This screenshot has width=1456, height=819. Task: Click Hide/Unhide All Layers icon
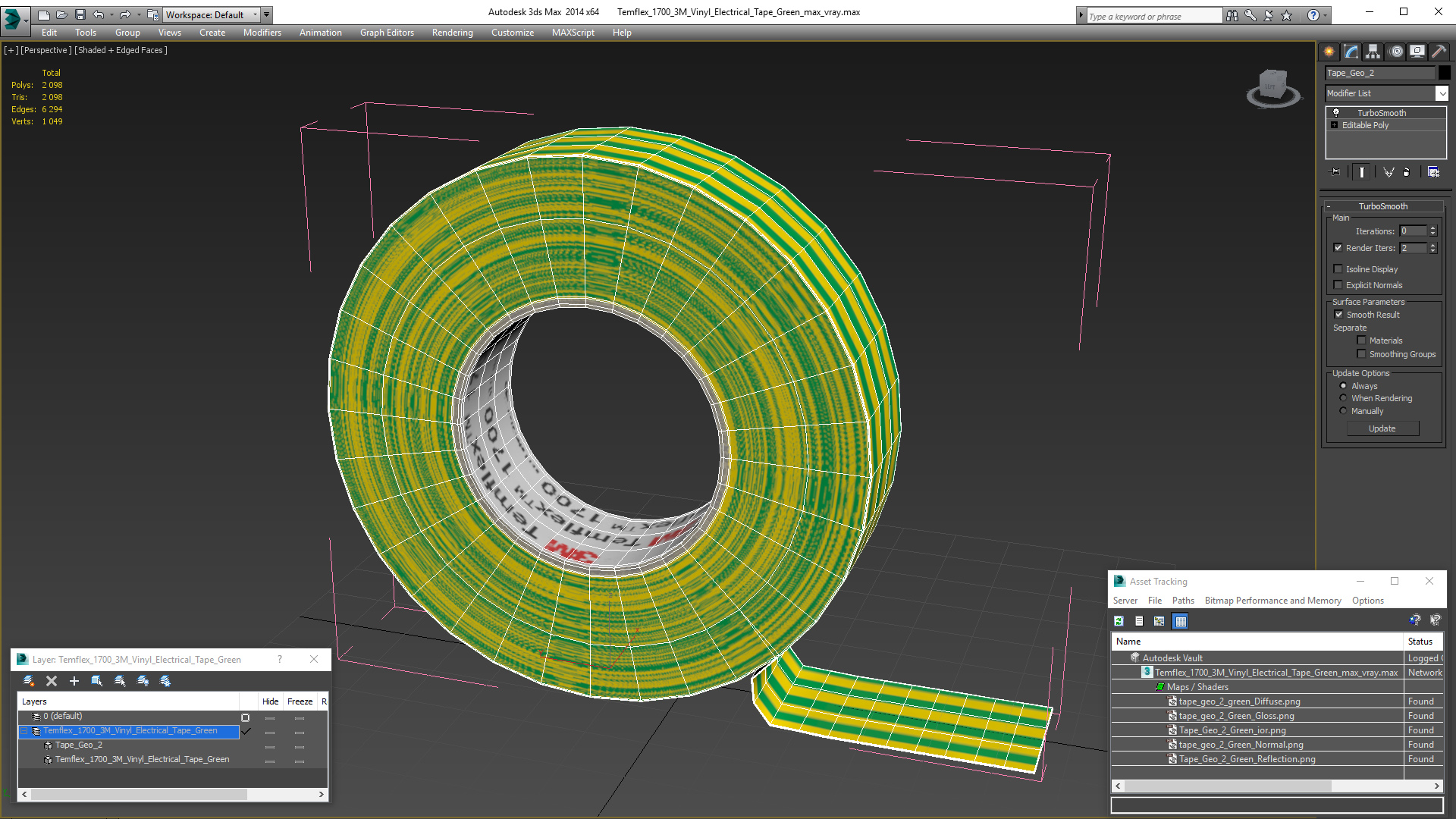click(143, 681)
